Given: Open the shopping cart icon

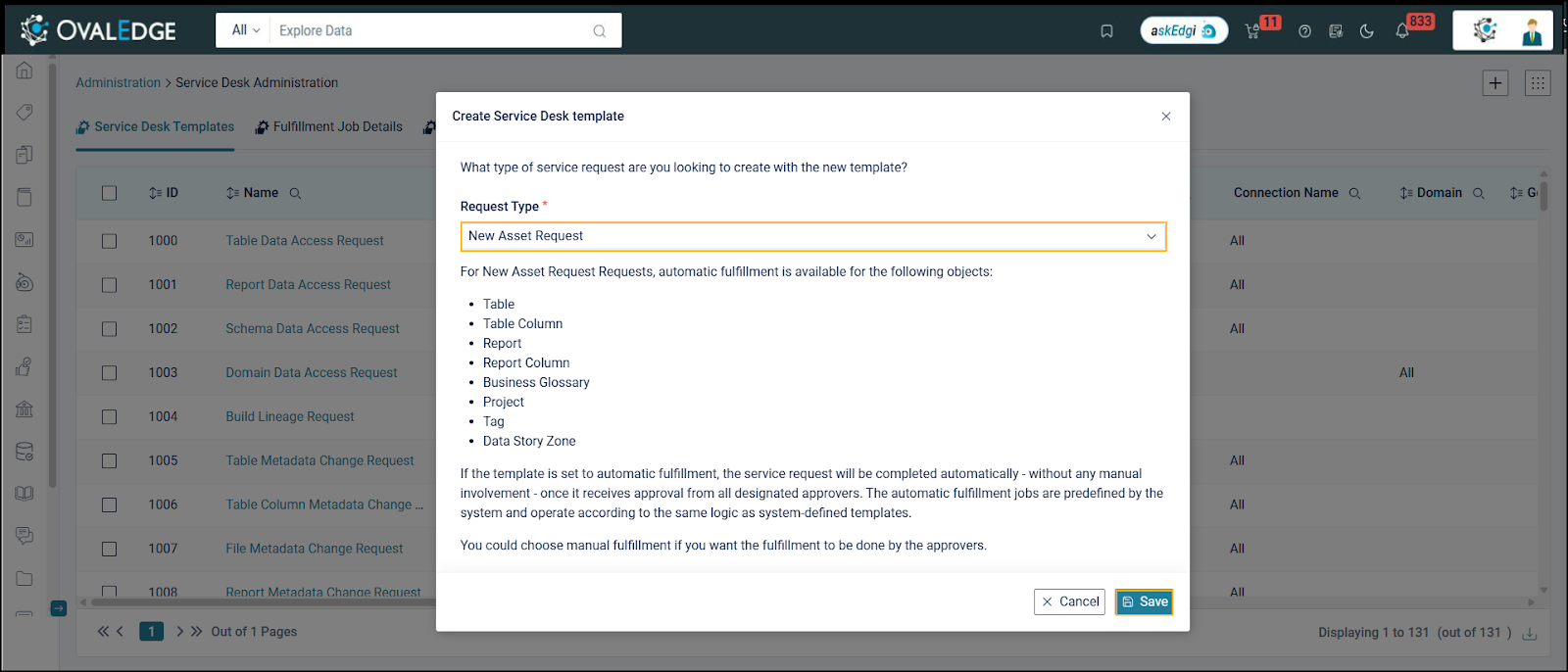Looking at the screenshot, I should click(1252, 31).
